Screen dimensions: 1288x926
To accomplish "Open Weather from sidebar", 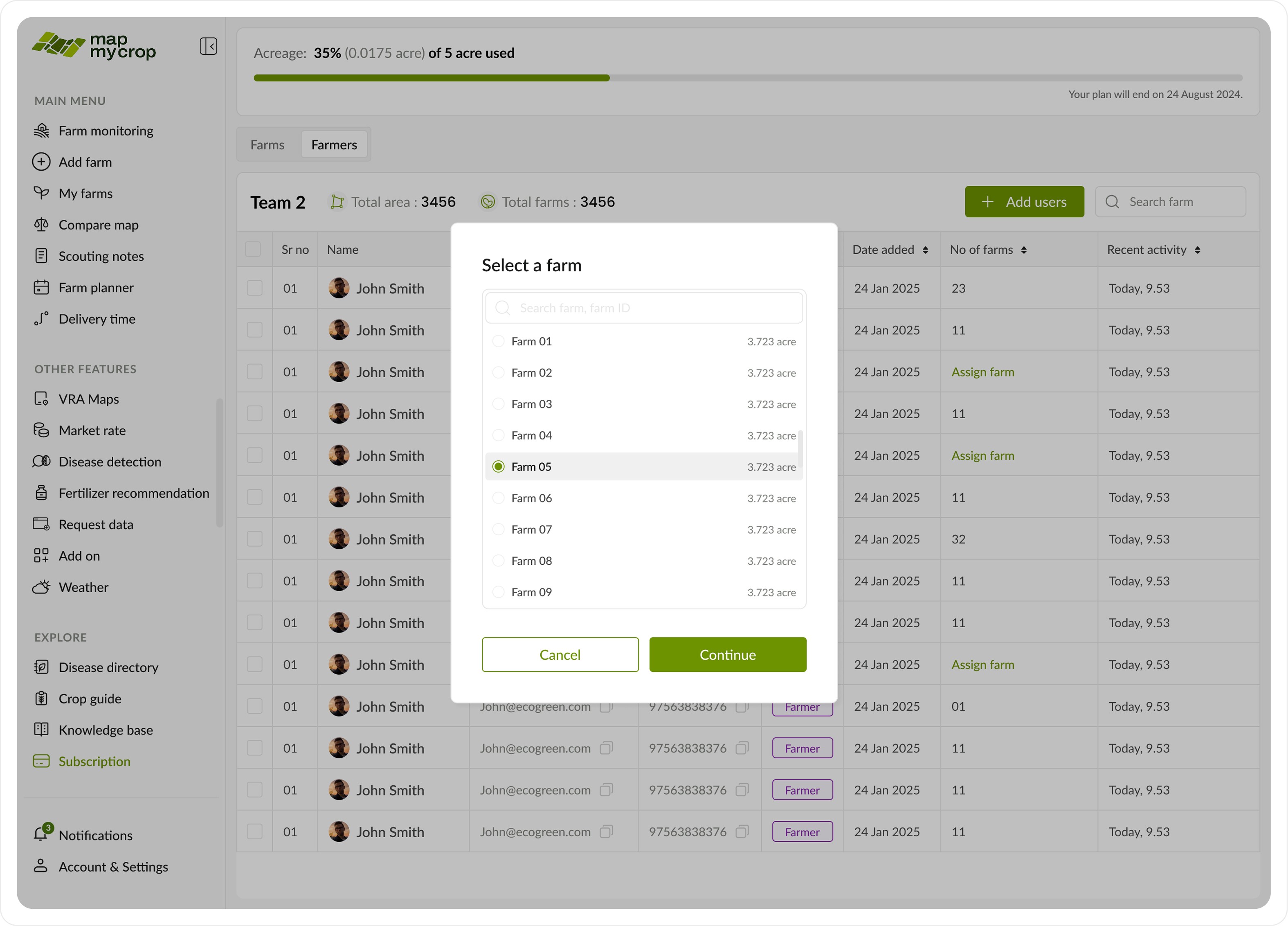I will [x=83, y=588].
